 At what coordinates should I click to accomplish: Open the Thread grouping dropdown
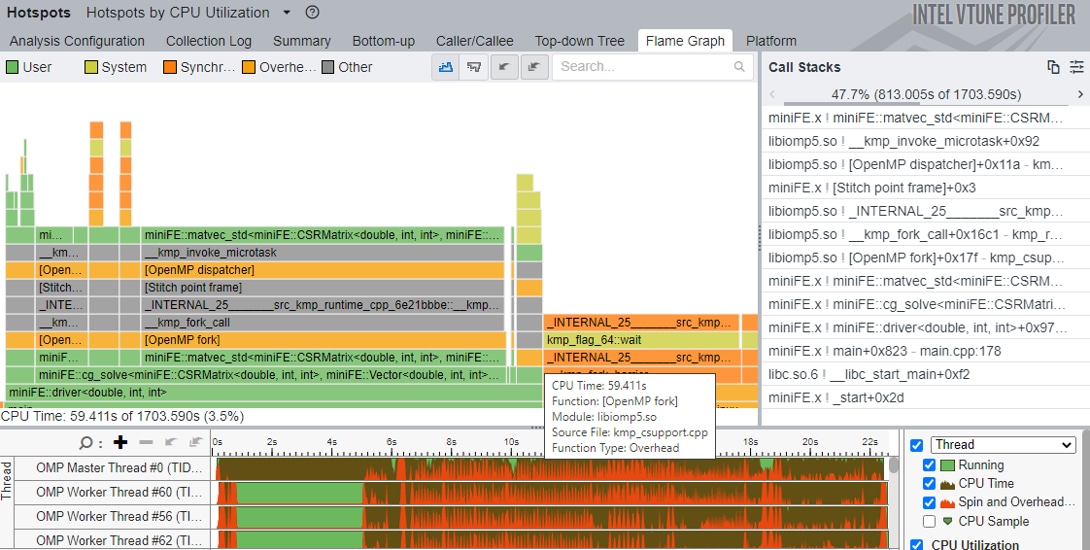click(x=1002, y=445)
